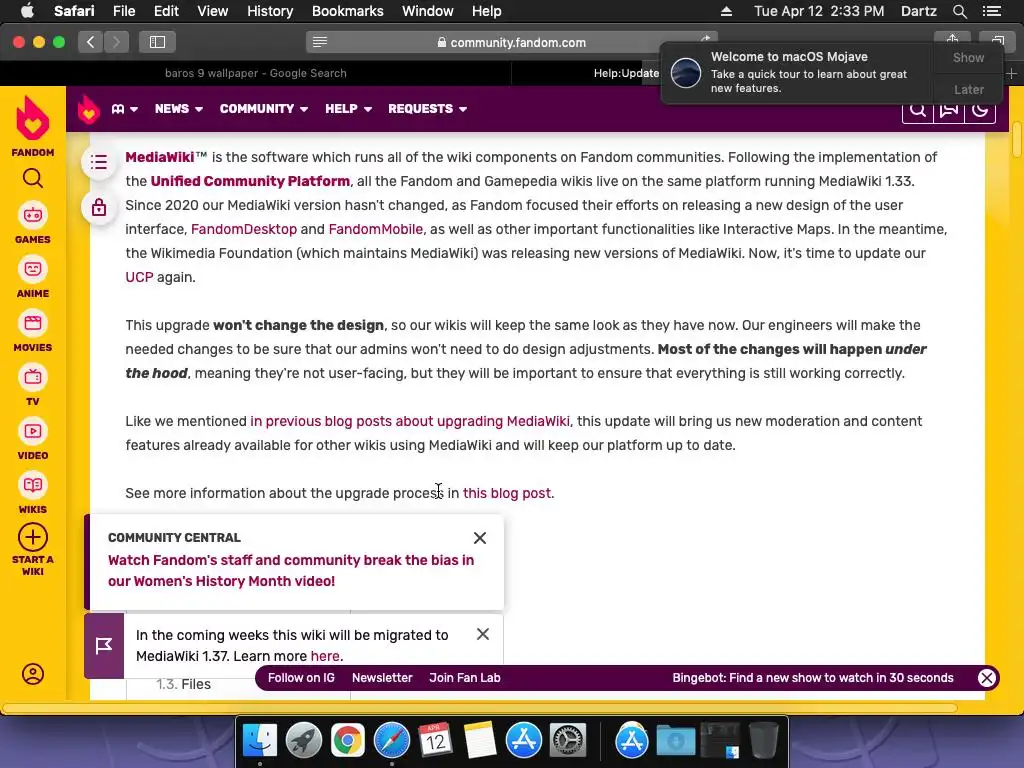Close the Bingebot bottom banner
The height and width of the screenshot is (768, 1024).
pyautogui.click(x=987, y=678)
